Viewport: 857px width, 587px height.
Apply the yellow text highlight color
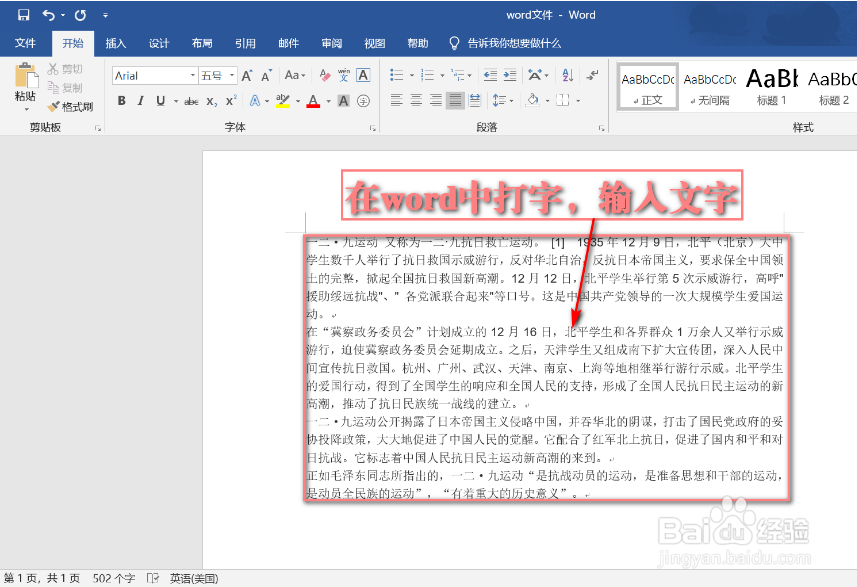coord(283,101)
